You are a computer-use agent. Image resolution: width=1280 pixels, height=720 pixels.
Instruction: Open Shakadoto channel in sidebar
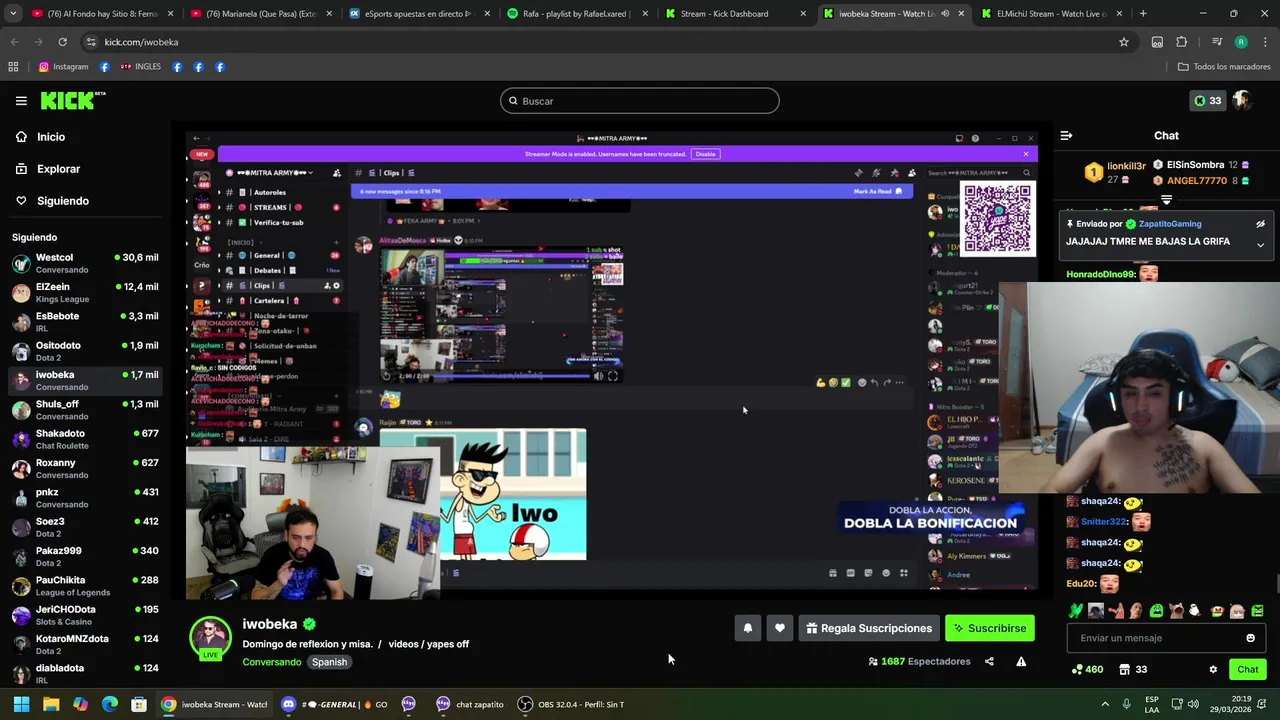point(84,439)
